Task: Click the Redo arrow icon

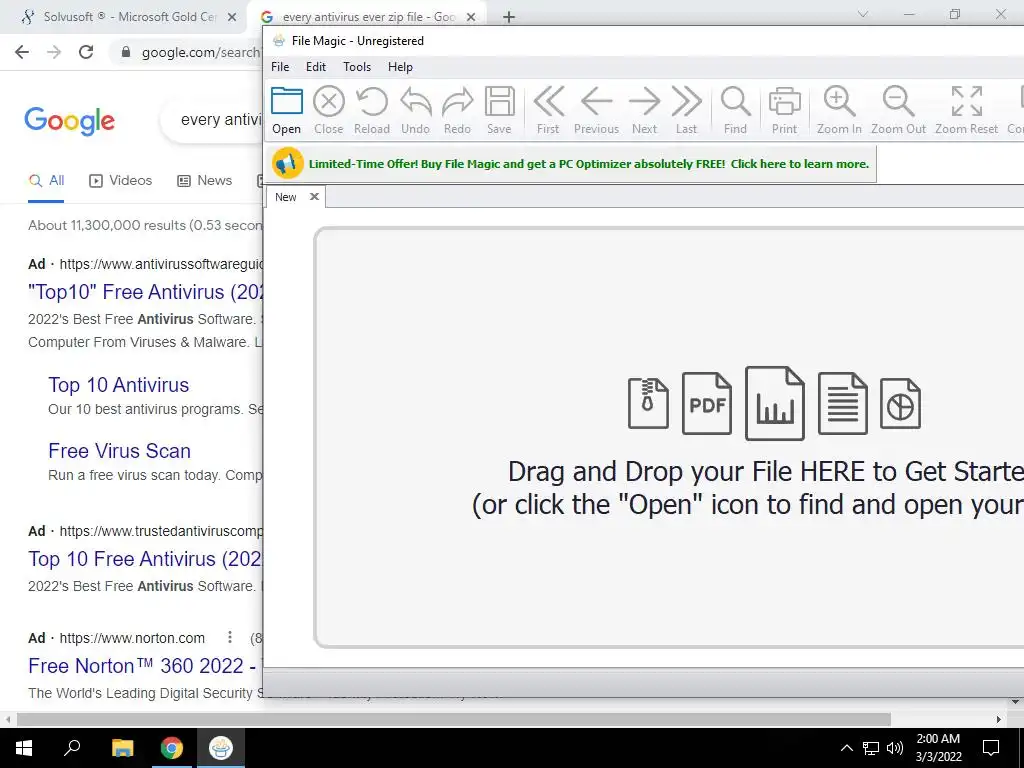Action: pyautogui.click(x=457, y=103)
